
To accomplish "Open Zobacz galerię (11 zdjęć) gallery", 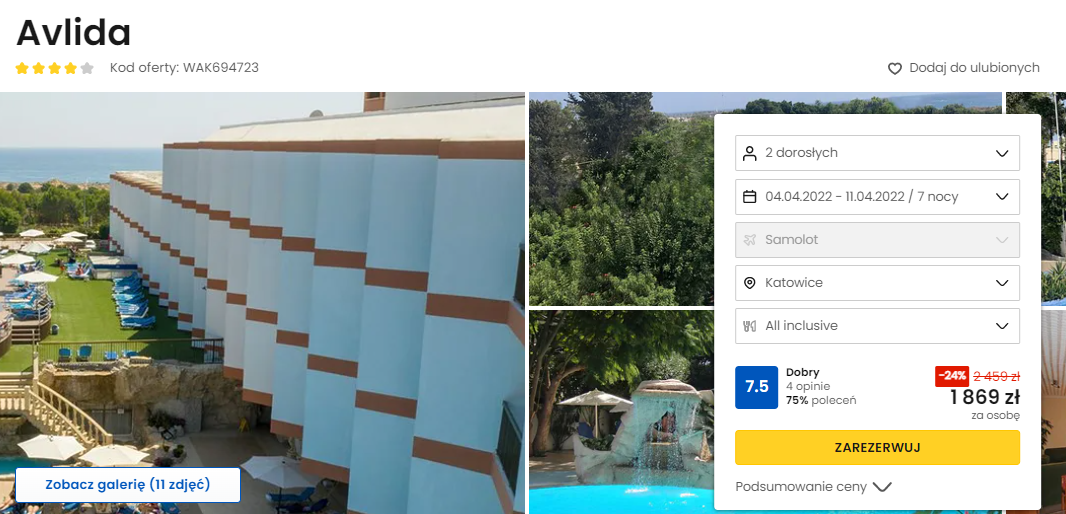I will 128,485.
